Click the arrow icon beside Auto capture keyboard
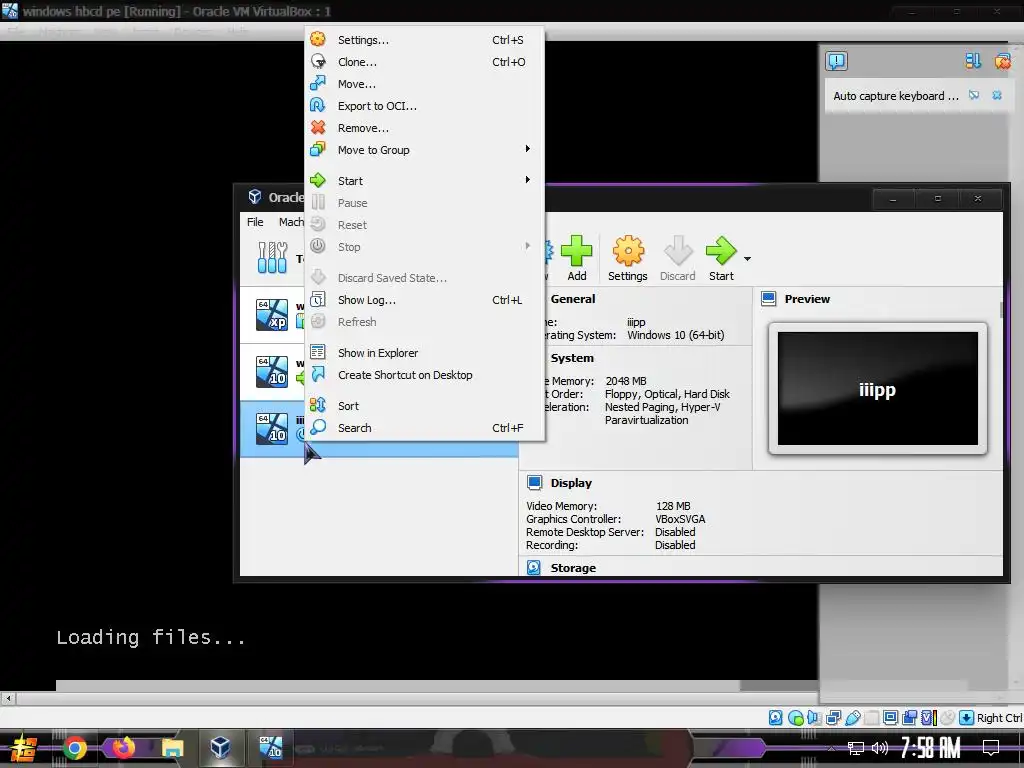 point(974,95)
